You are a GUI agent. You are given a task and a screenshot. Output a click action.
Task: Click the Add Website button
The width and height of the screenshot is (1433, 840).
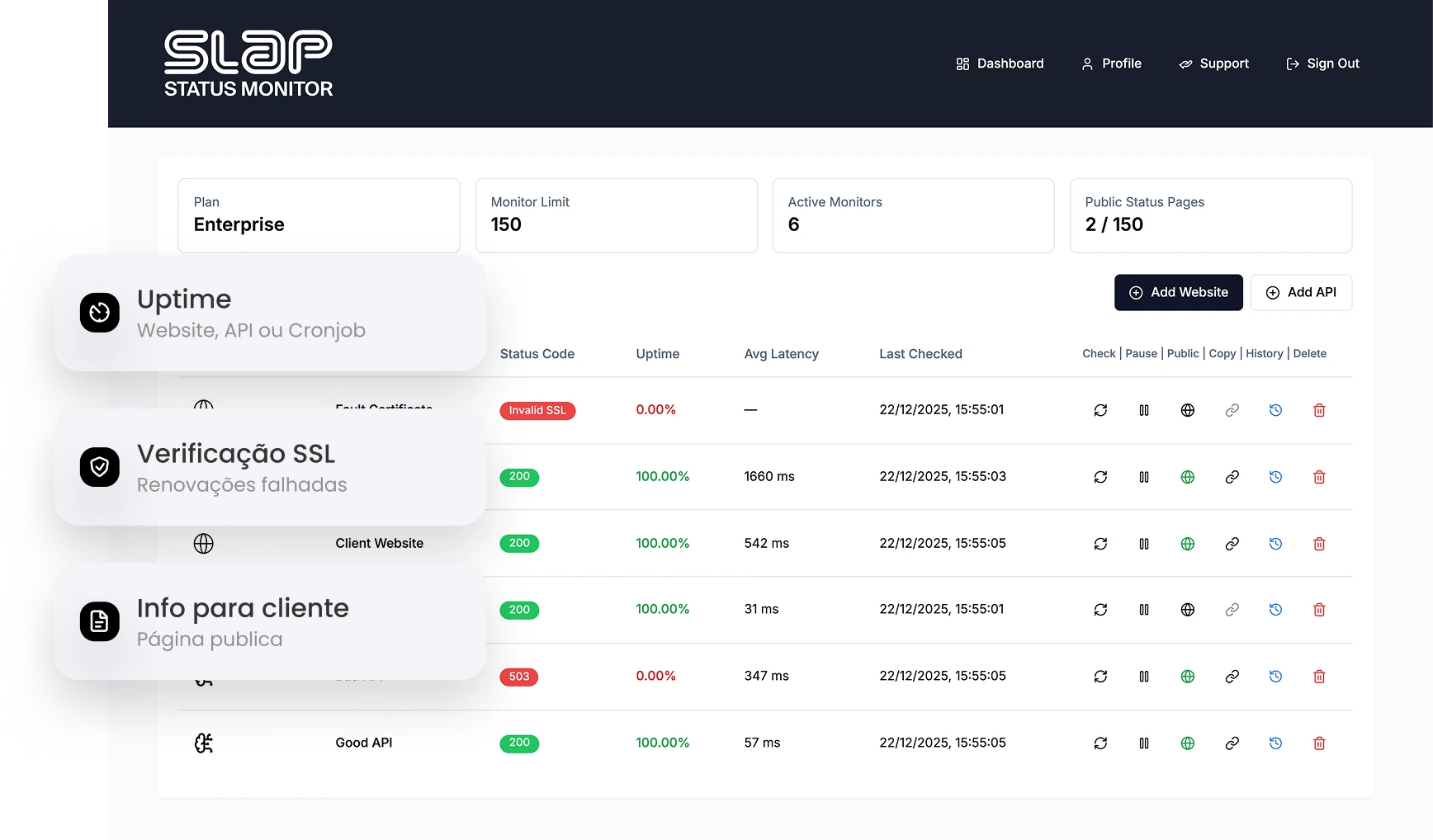tap(1178, 292)
